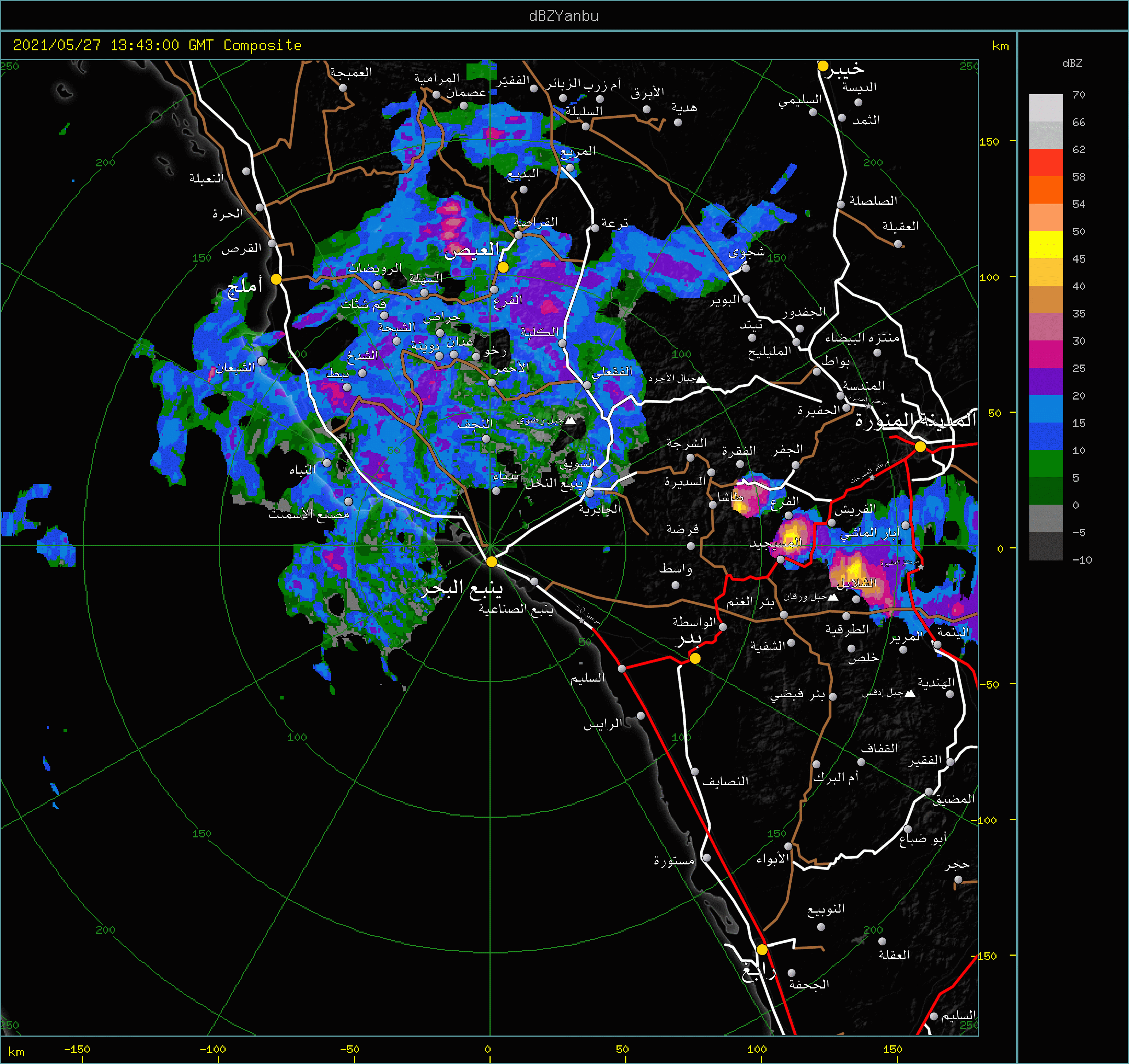Select the grey town dot for النباه
This screenshot has width=1129, height=1064.
pos(327,463)
